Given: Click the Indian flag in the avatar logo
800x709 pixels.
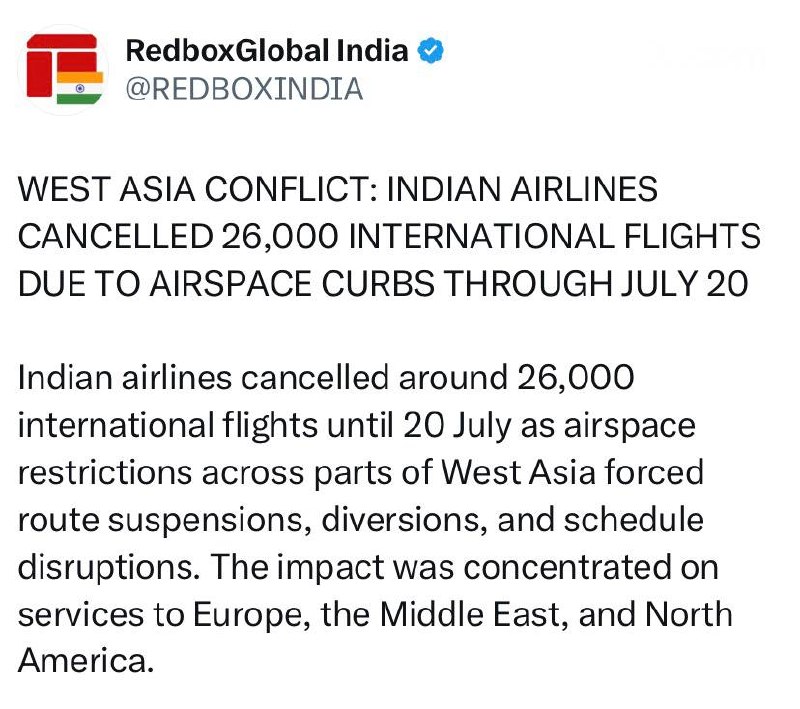Looking at the screenshot, I should point(80,88).
